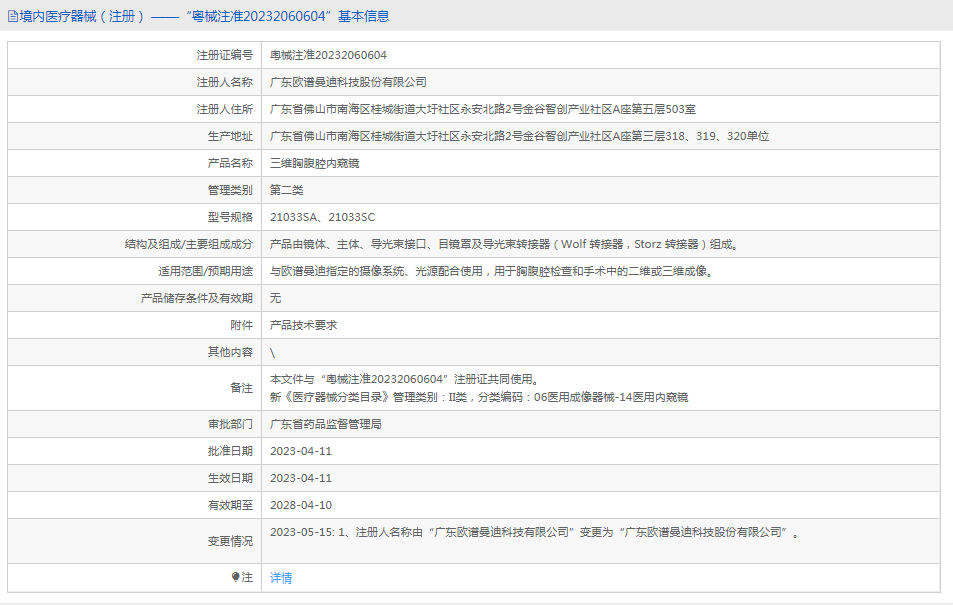Click the 适用范围/预期用途 row label
The width and height of the screenshot is (953, 605).
[205, 271]
